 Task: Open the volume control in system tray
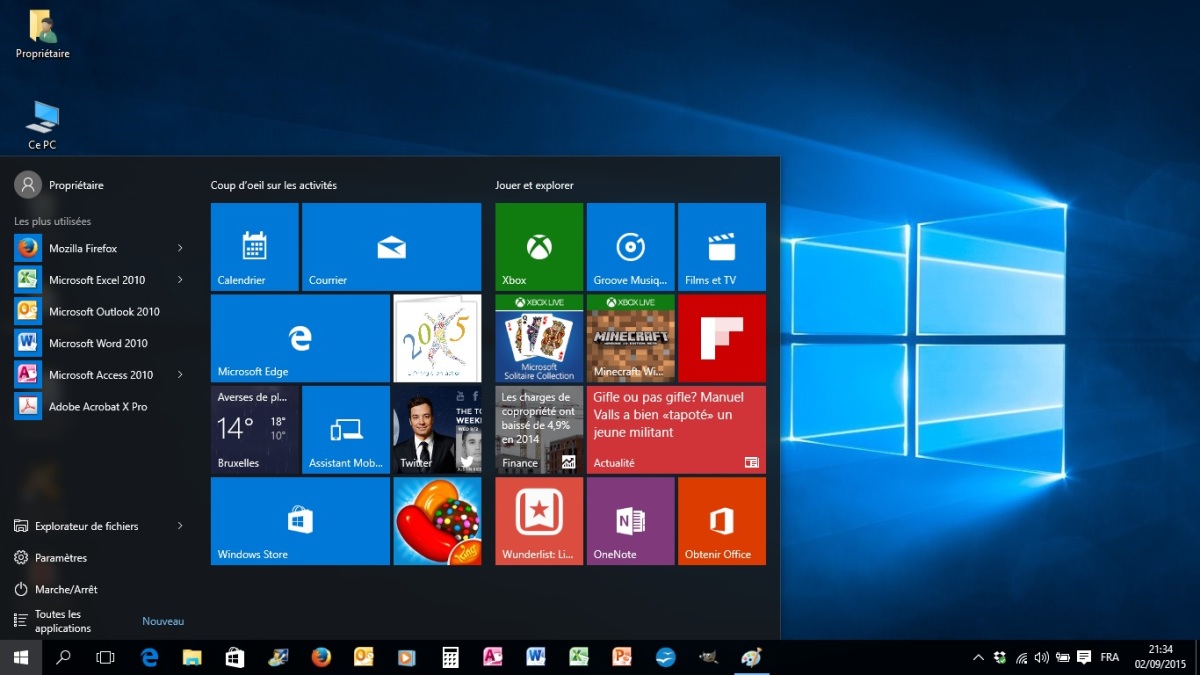(x=1042, y=657)
